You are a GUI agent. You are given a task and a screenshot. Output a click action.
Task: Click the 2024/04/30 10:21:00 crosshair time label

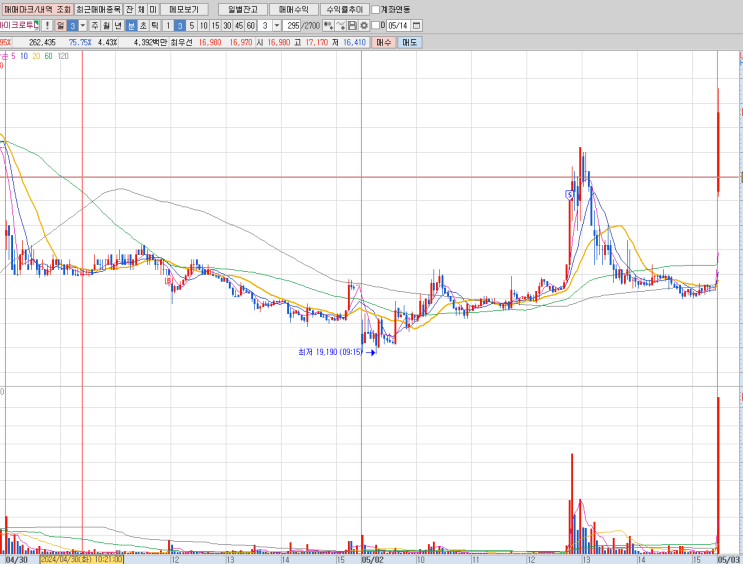click(x=82, y=559)
